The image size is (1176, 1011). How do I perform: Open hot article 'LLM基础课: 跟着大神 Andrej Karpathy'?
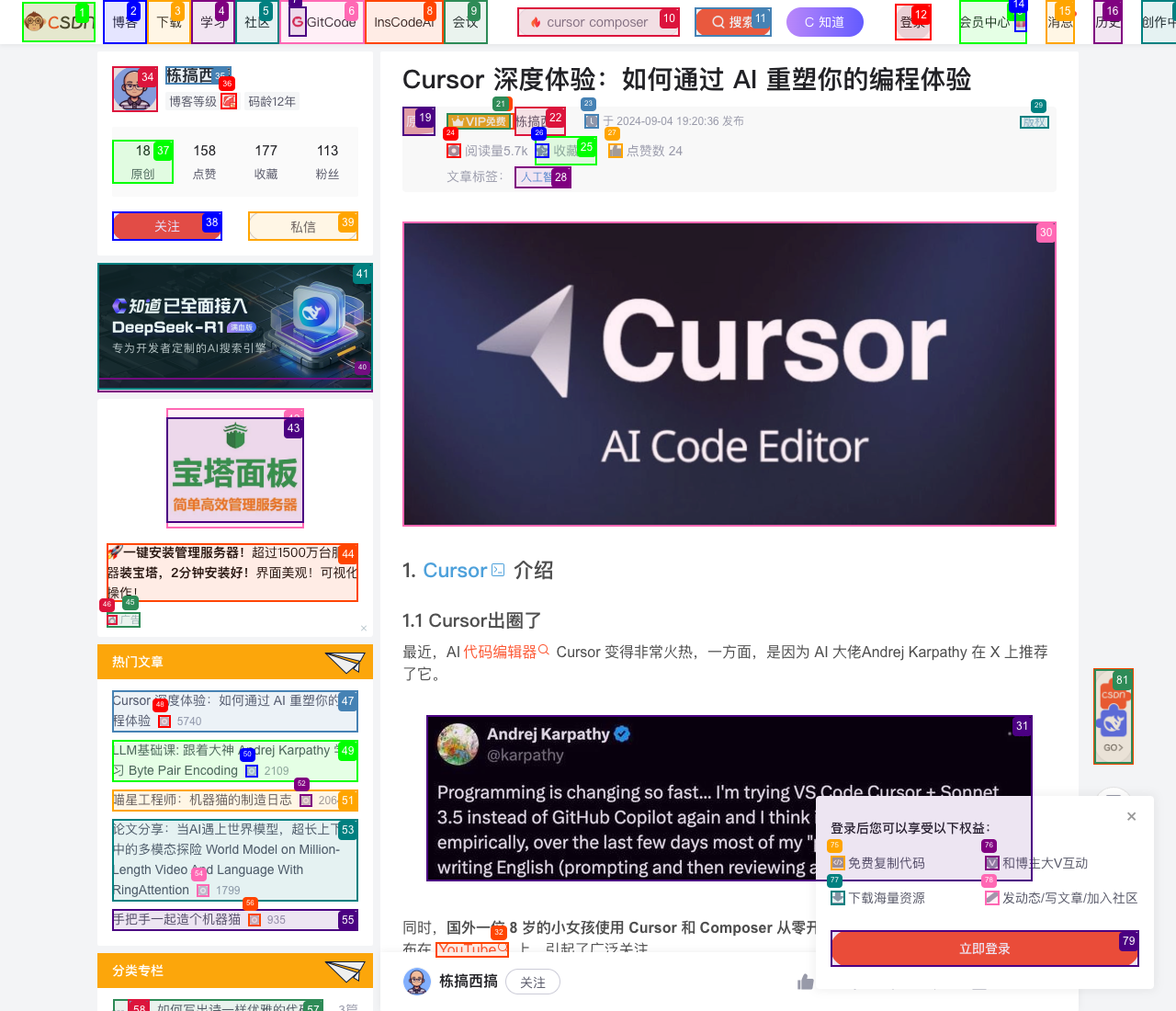coord(235,760)
